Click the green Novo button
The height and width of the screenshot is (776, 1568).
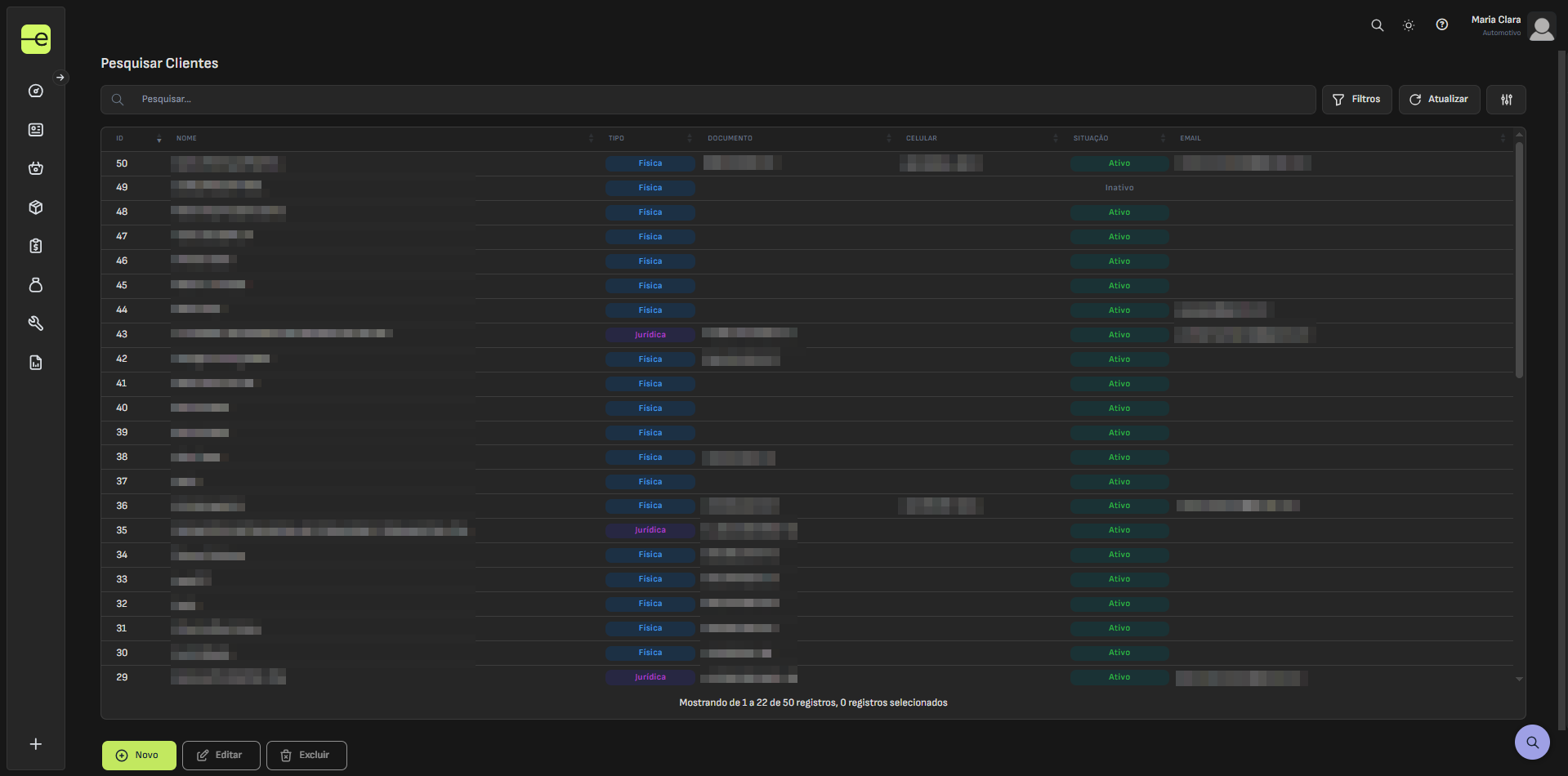138,756
